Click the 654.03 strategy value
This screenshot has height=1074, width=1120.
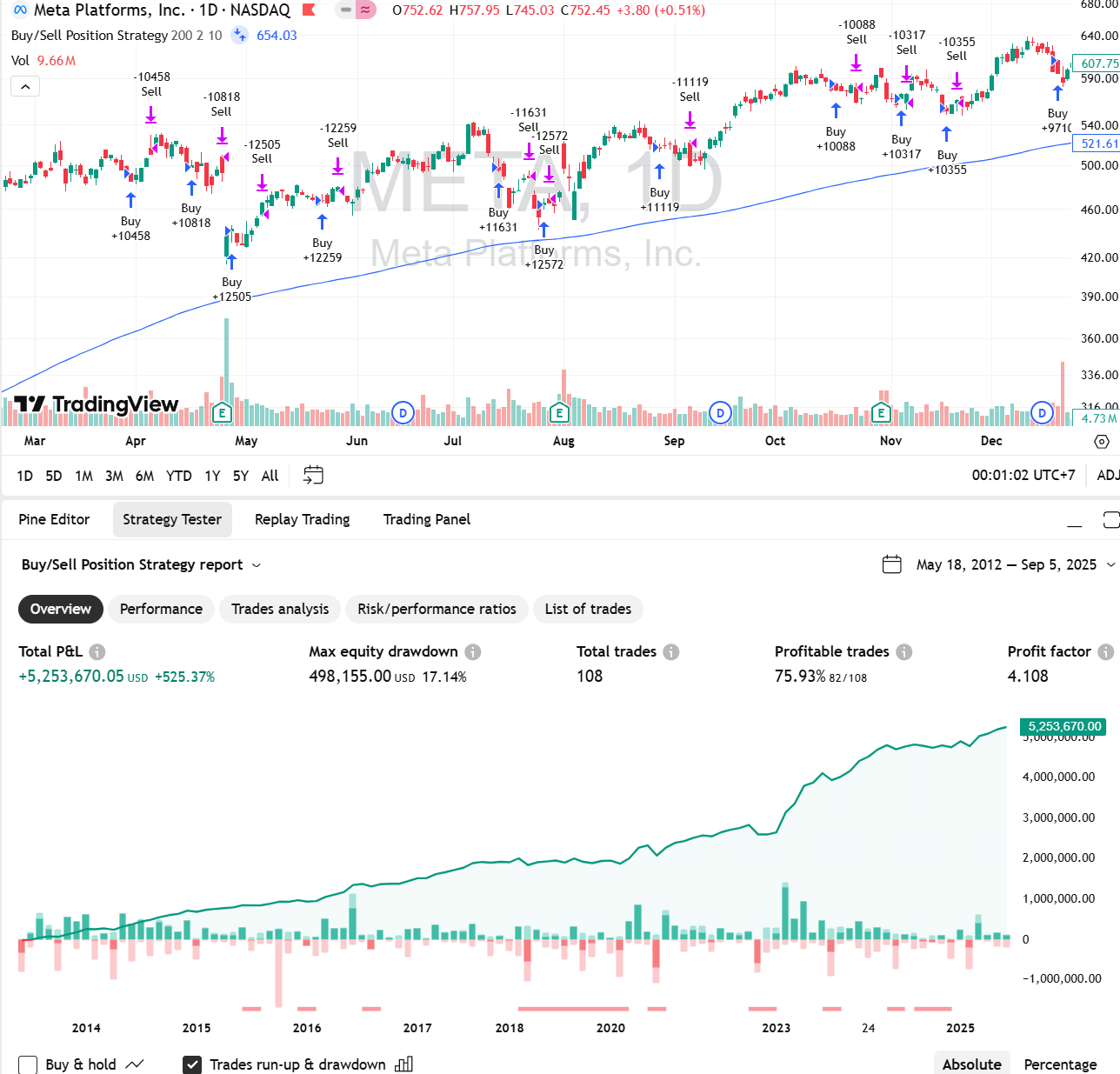coord(277,36)
